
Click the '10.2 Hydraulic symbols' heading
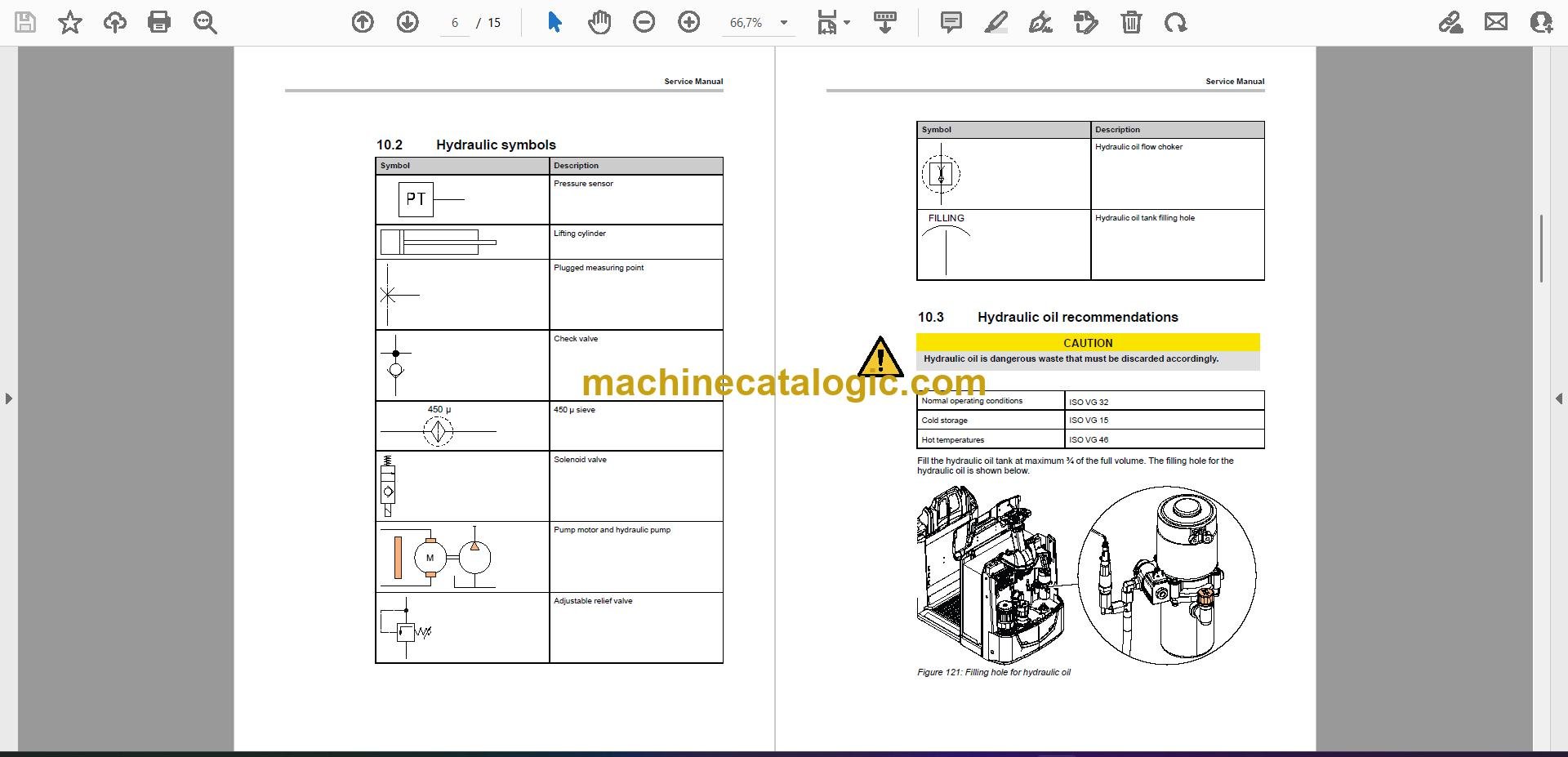click(x=465, y=145)
